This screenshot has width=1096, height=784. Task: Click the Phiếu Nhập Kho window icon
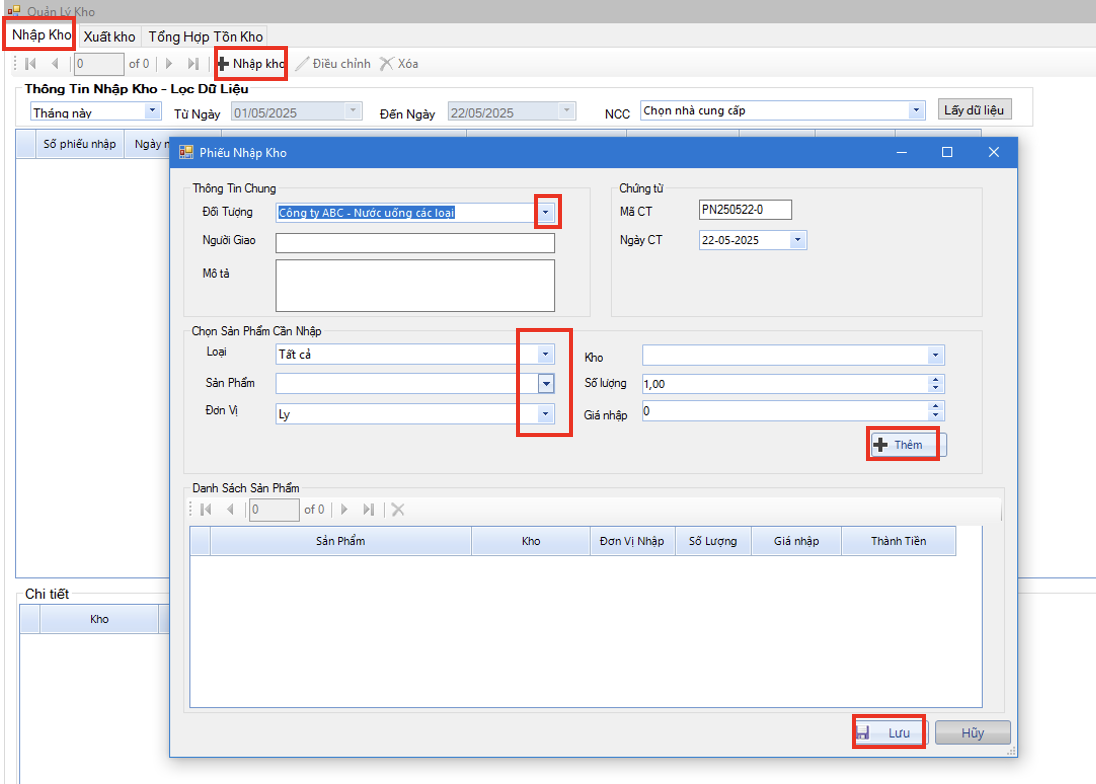click(x=186, y=152)
